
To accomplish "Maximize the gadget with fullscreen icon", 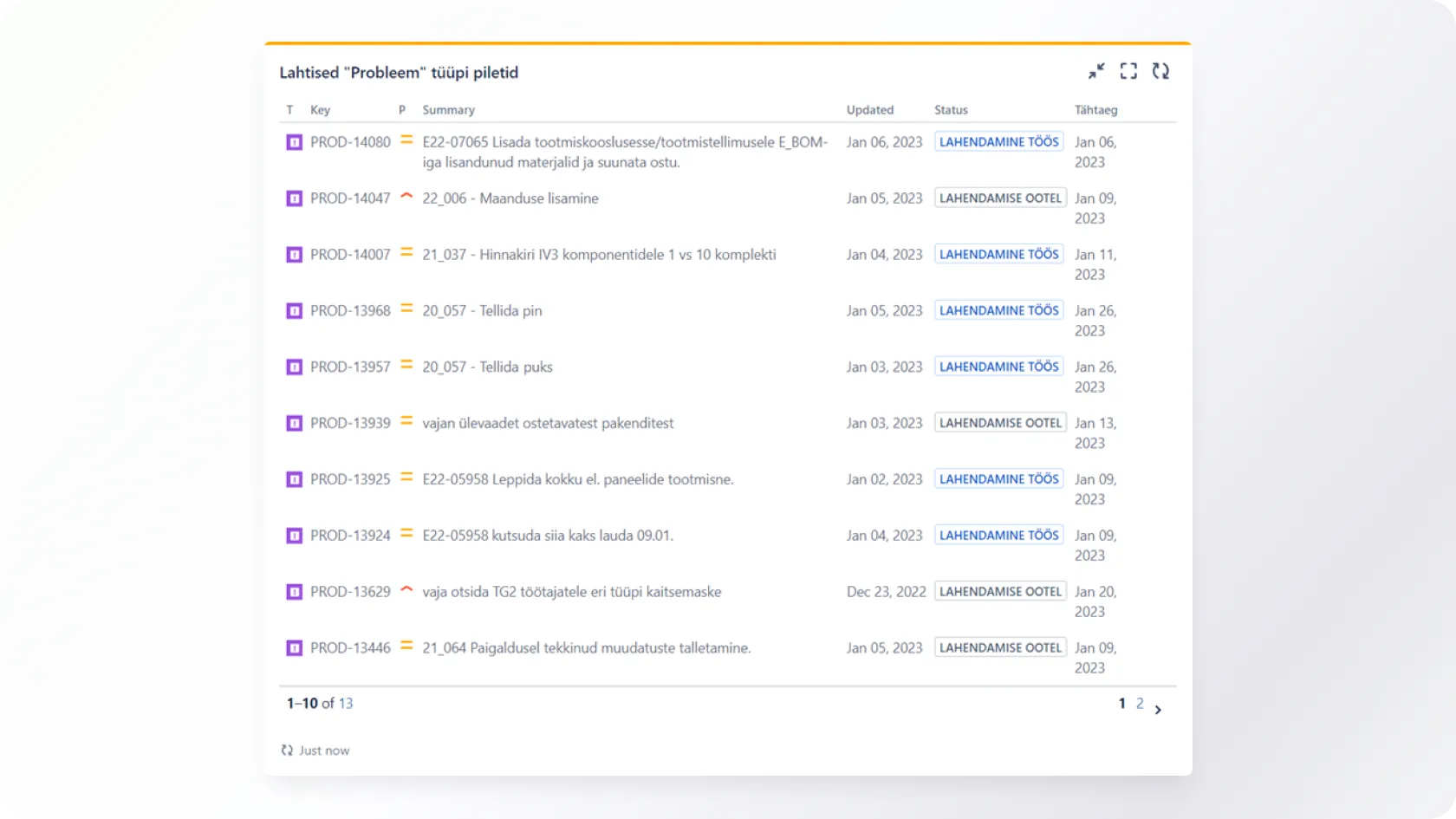I will 1128,71.
